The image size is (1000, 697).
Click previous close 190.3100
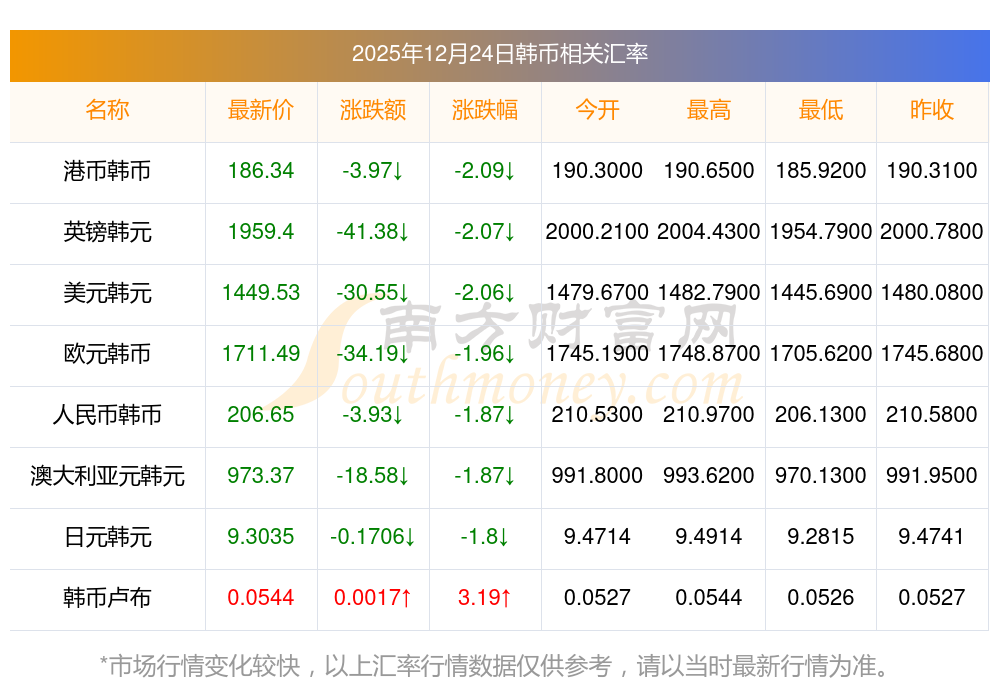[x=932, y=171]
